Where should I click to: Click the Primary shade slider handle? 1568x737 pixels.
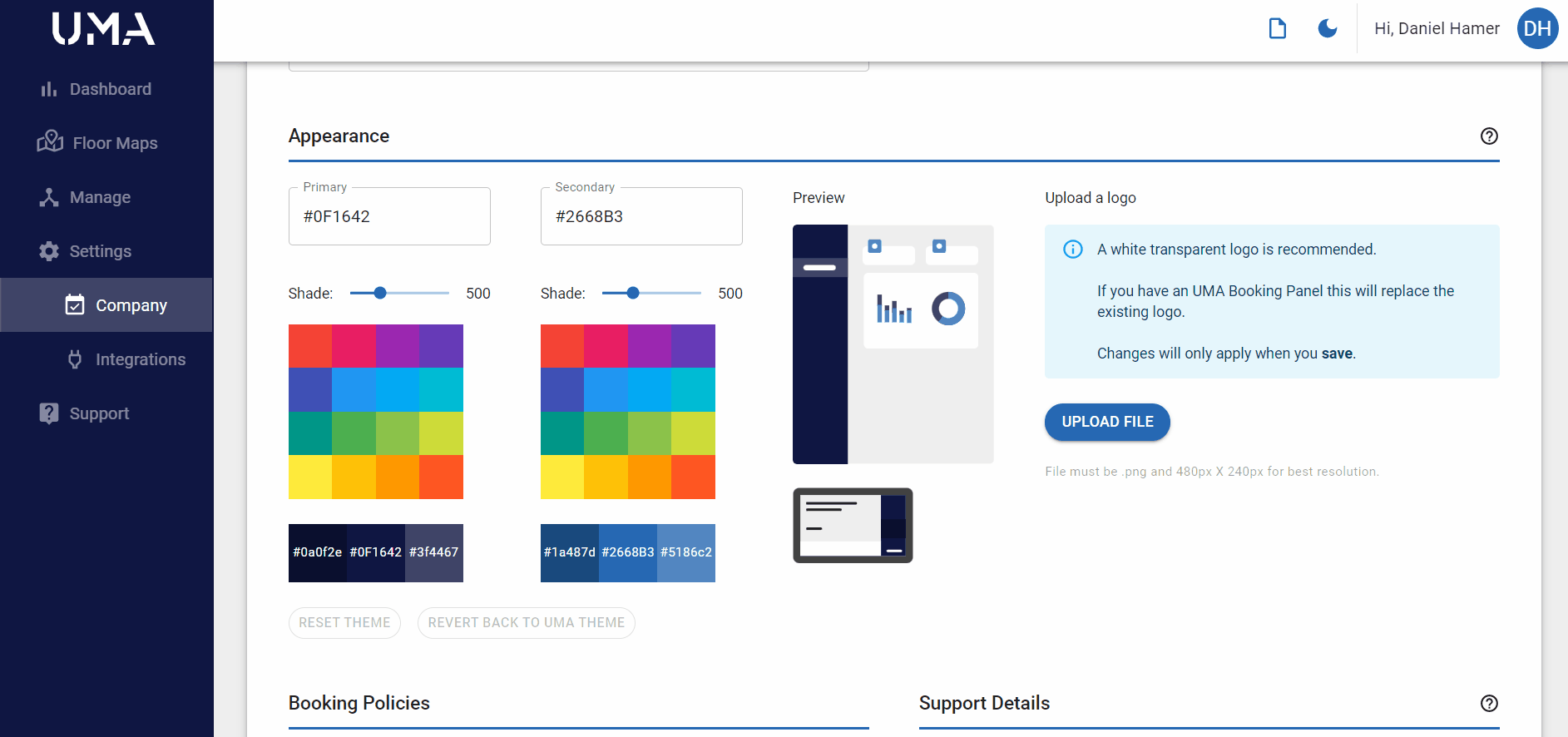(380, 293)
